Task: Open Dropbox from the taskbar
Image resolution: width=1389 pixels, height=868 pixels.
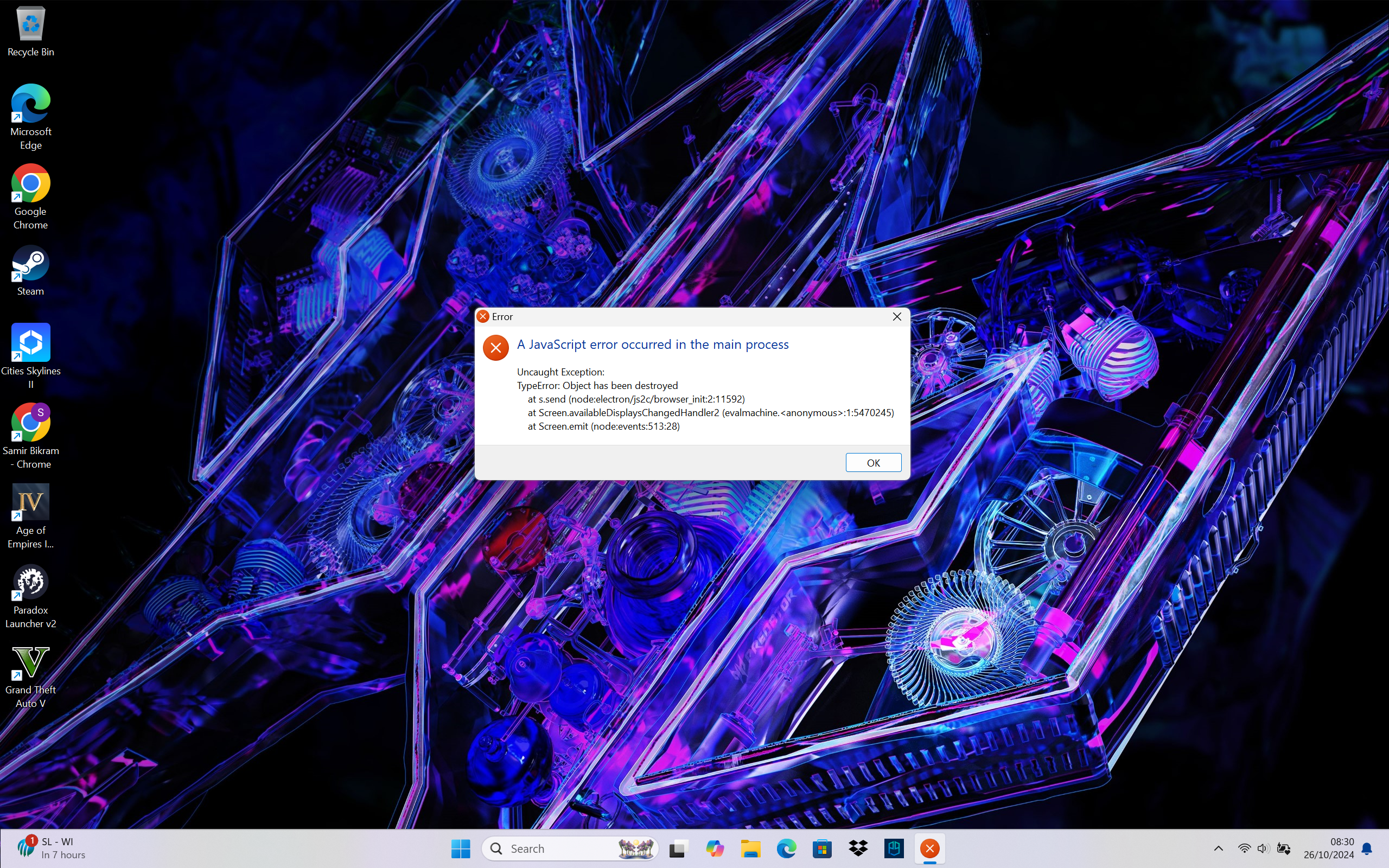Action: tap(858, 848)
